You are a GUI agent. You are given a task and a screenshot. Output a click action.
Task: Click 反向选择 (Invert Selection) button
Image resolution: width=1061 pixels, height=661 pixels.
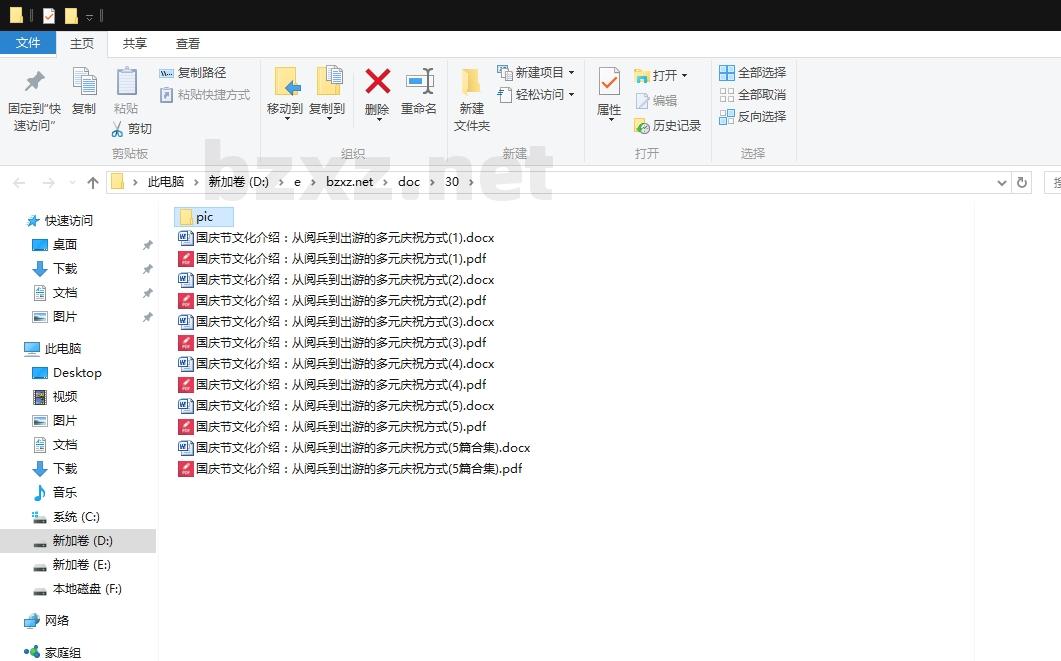click(x=752, y=117)
